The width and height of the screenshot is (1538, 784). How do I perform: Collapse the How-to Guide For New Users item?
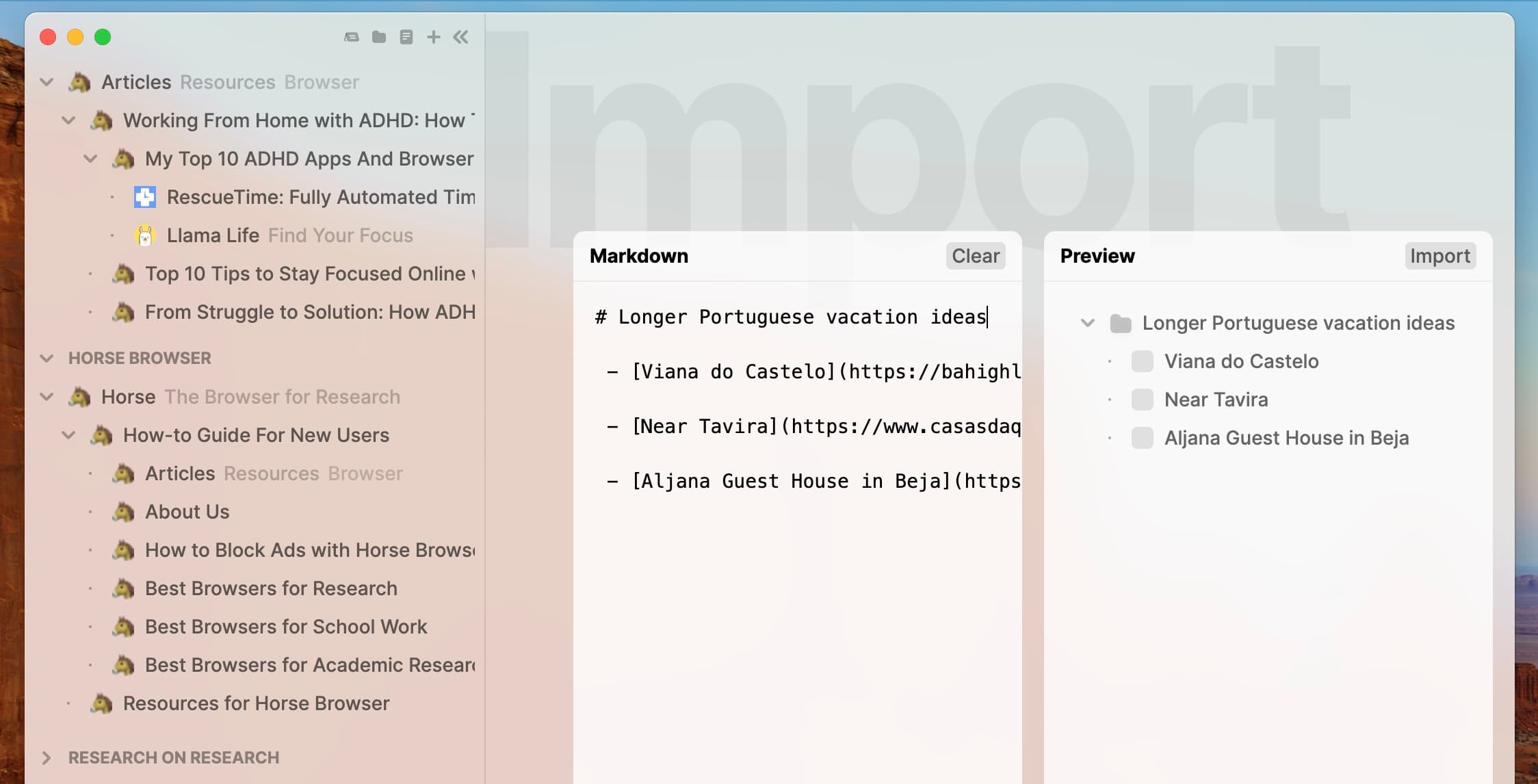pos(68,435)
